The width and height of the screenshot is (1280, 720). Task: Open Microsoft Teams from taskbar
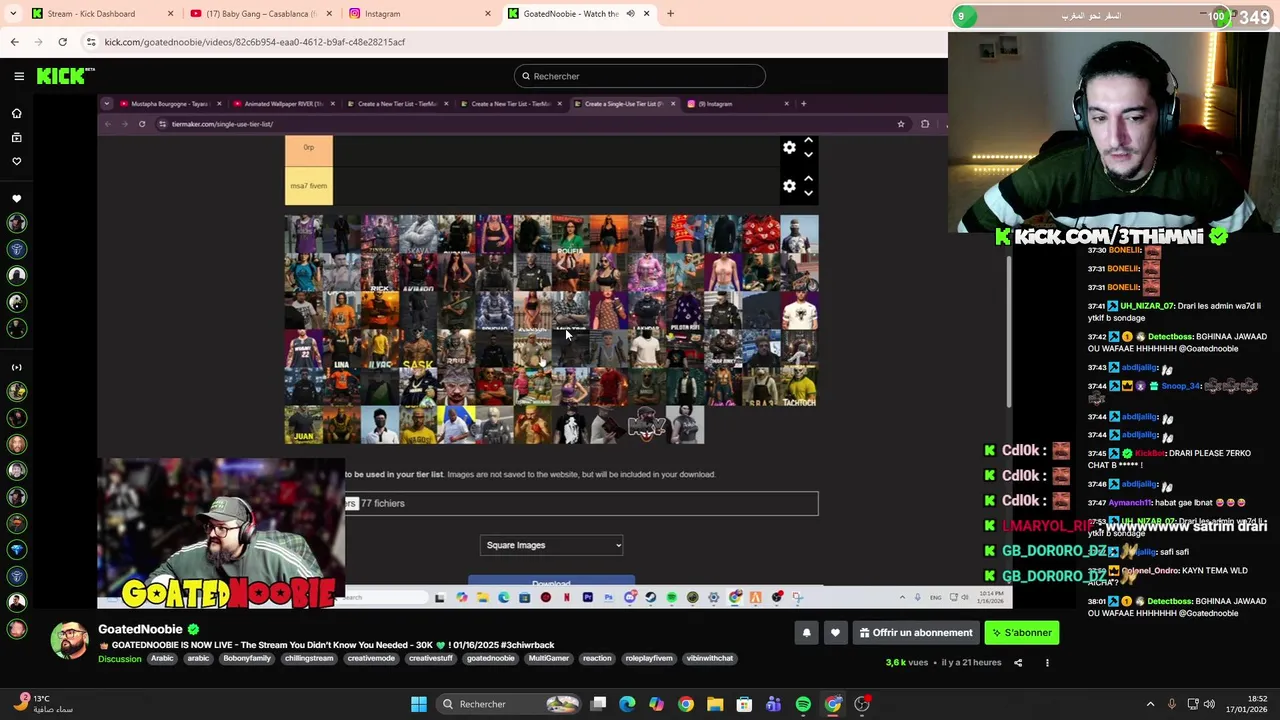(x=773, y=704)
